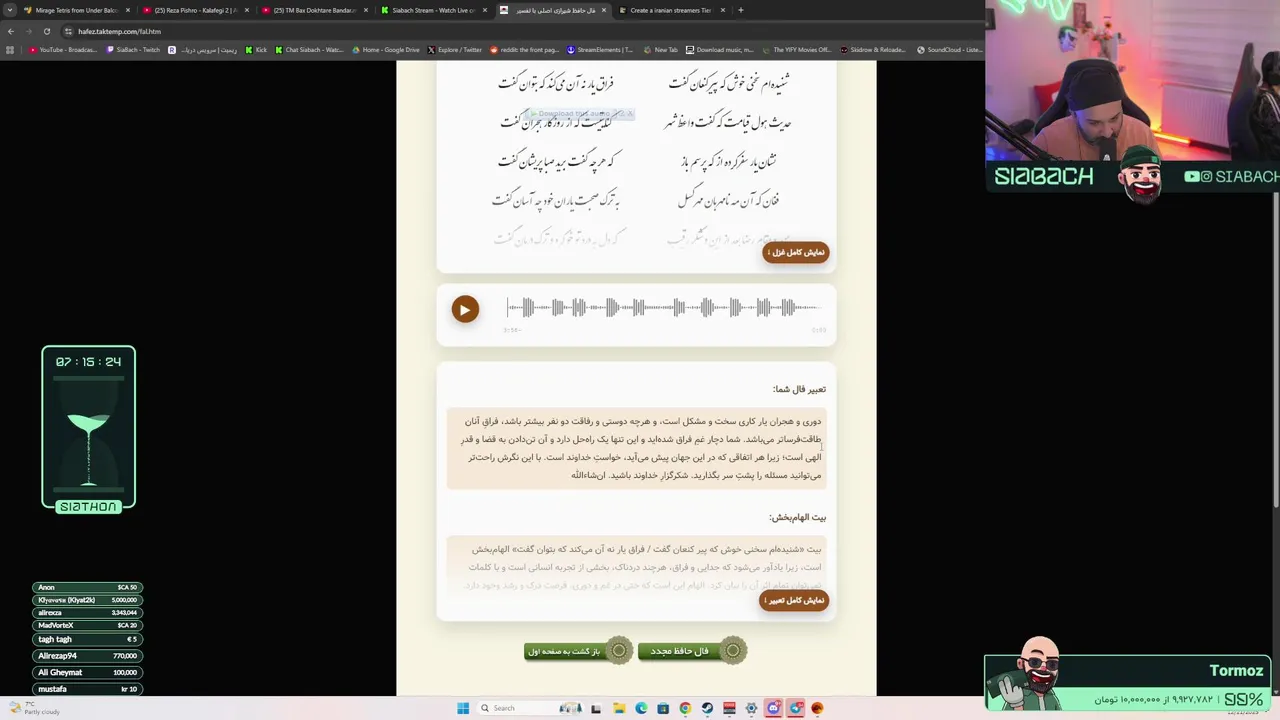Play the fal audio recitation
Viewport: 1280px width, 720px height.
coord(464,309)
